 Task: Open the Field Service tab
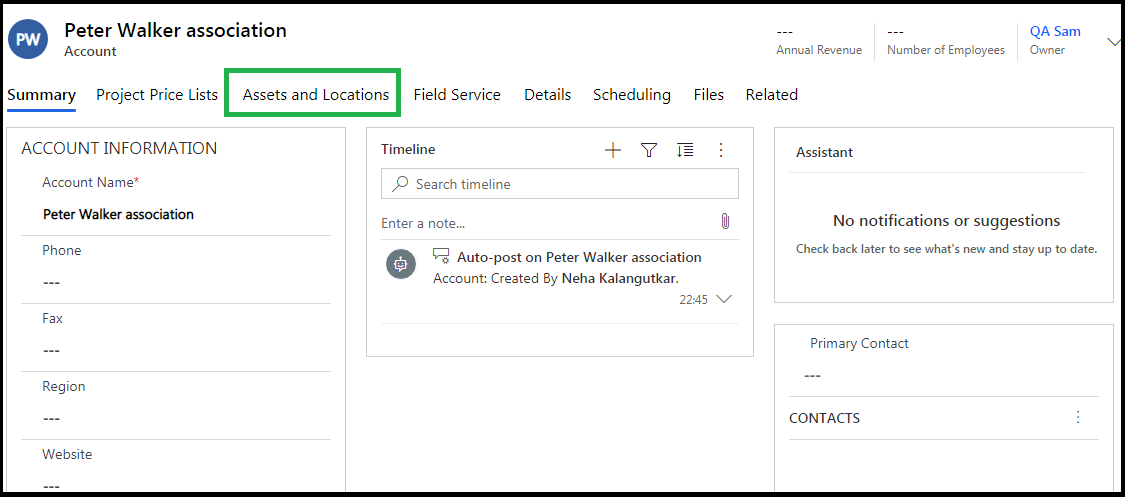coord(457,95)
